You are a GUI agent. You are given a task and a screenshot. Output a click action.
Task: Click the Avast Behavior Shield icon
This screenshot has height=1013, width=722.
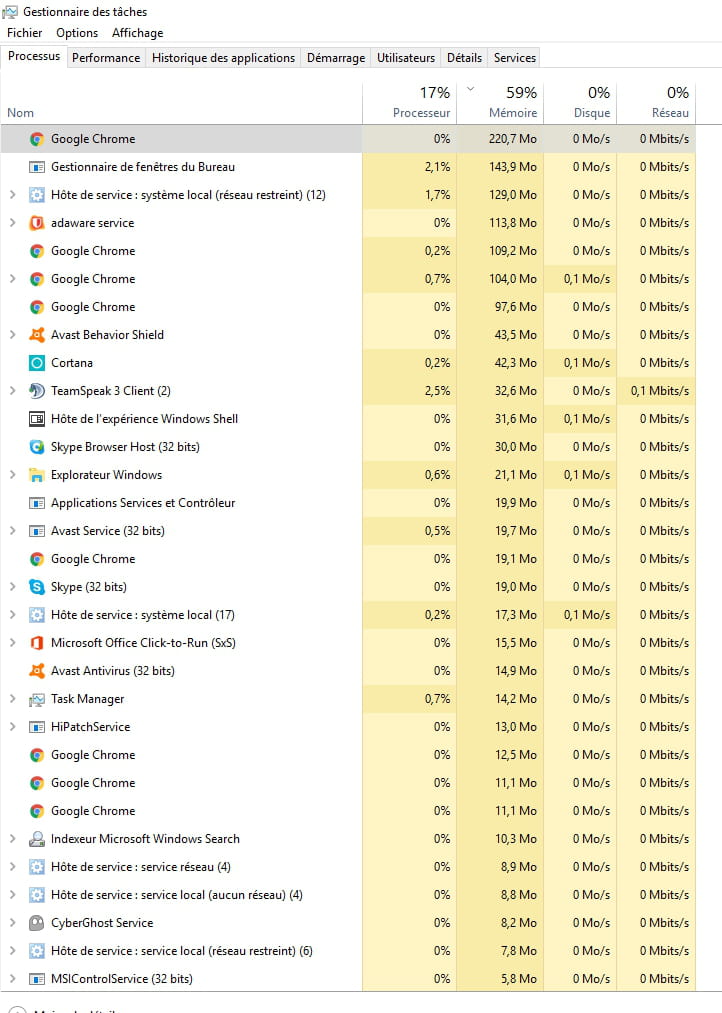point(37,335)
